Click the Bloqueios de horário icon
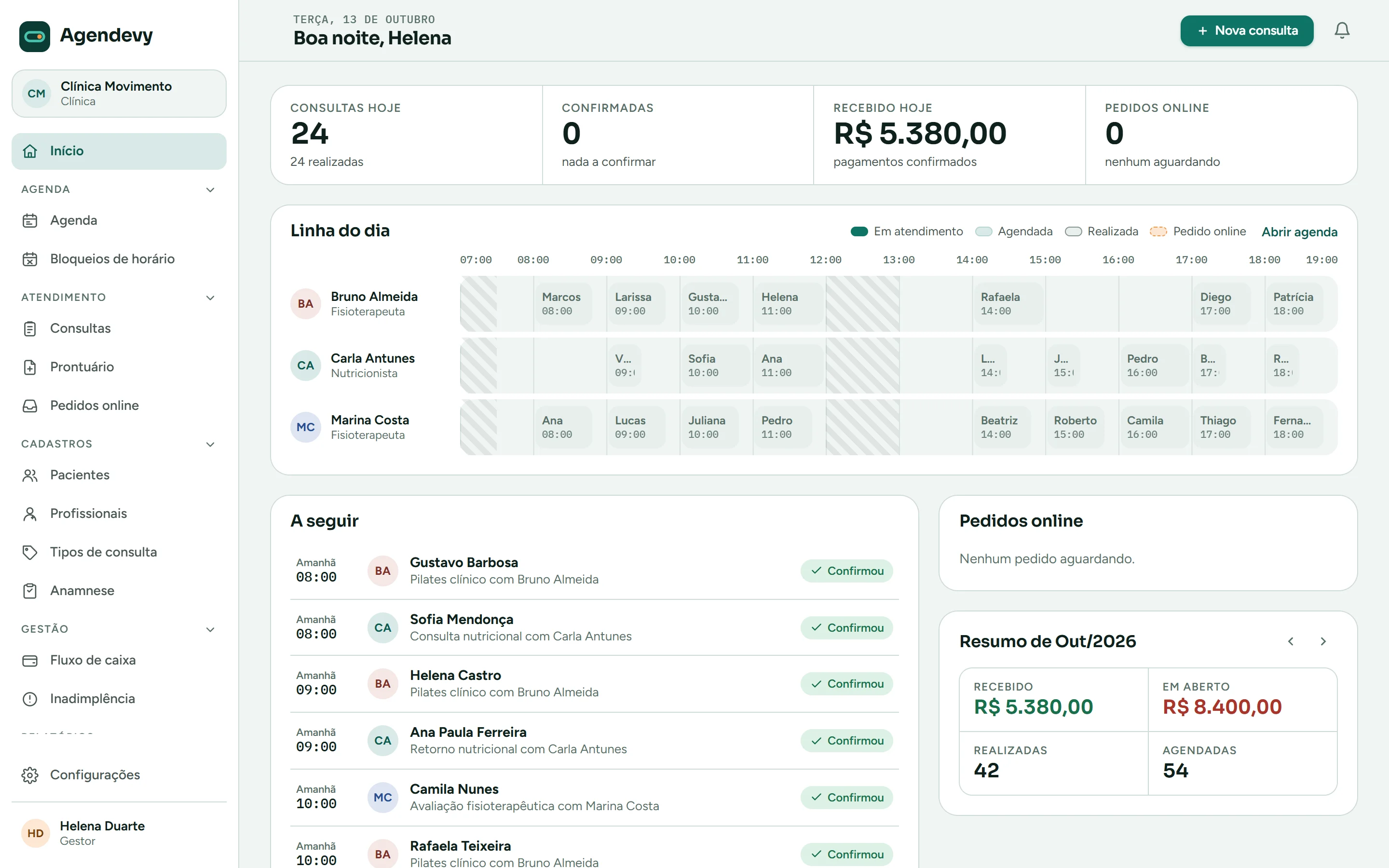1389x868 pixels. coord(30,259)
